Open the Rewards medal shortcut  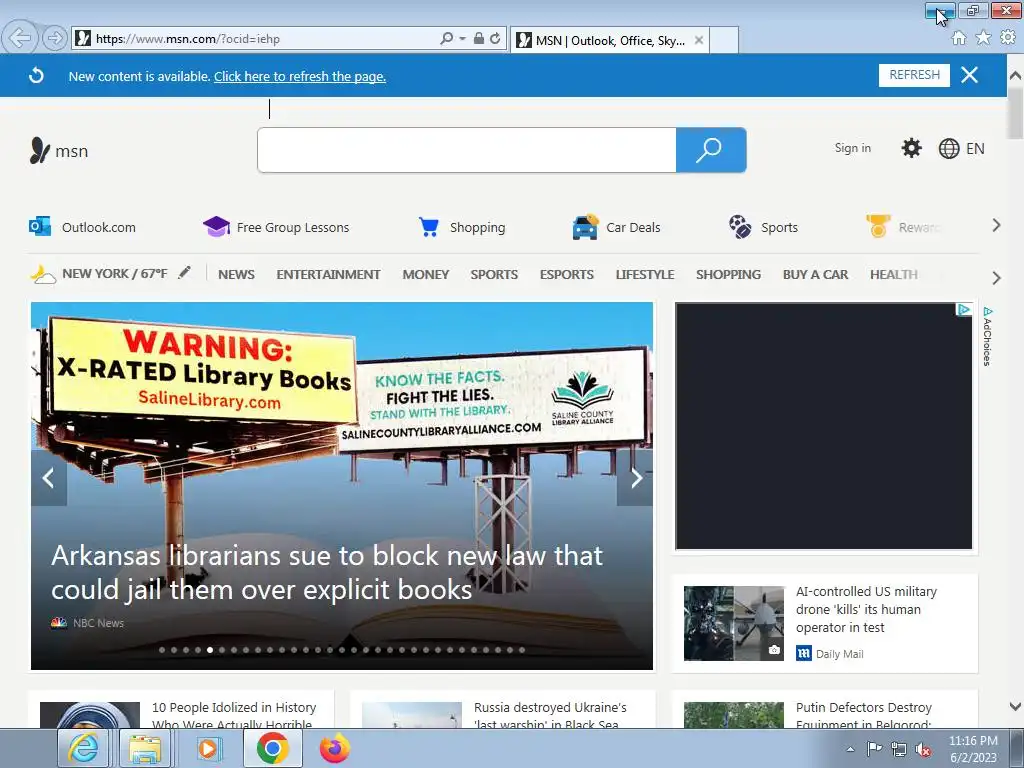[903, 227]
